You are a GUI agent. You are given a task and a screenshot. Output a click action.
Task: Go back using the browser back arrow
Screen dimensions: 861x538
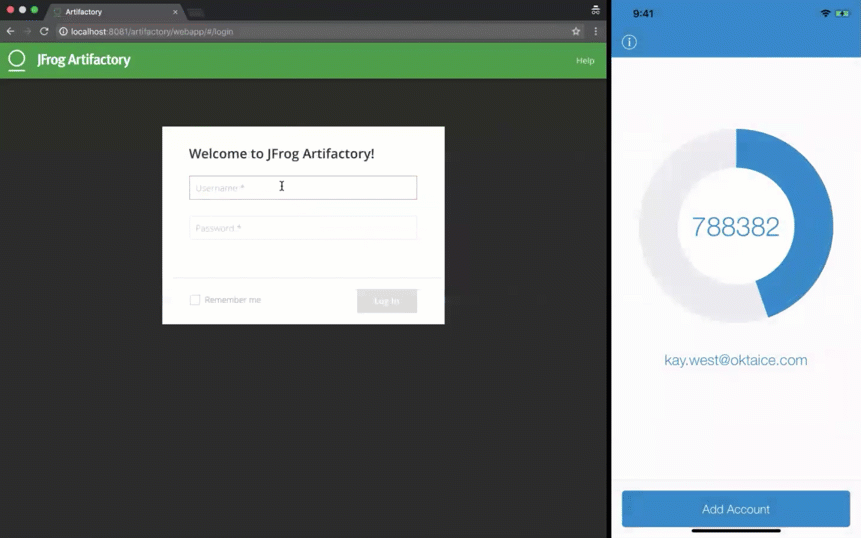pyautogui.click(x=11, y=31)
